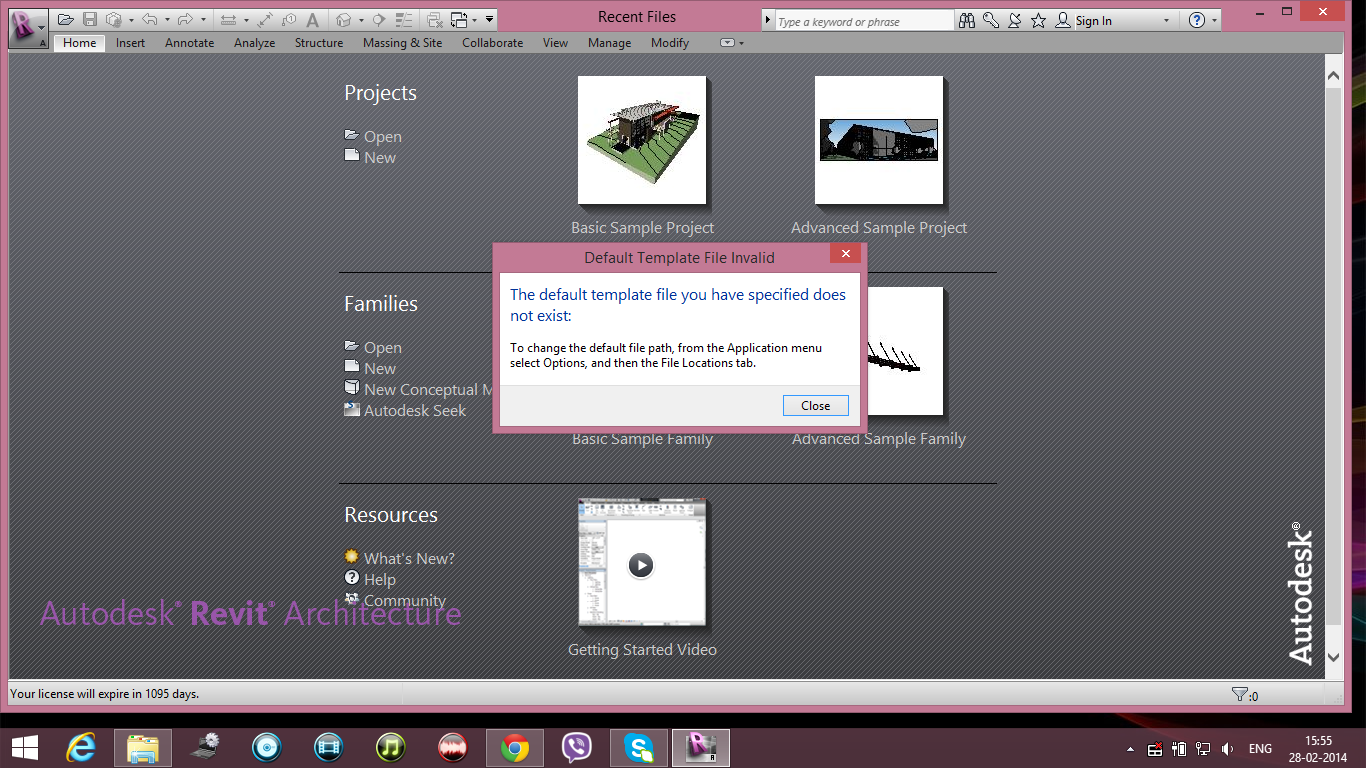The image size is (1366, 768).
Task: Expand the 3D View dropdown arrow
Action: click(x=361, y=20)
